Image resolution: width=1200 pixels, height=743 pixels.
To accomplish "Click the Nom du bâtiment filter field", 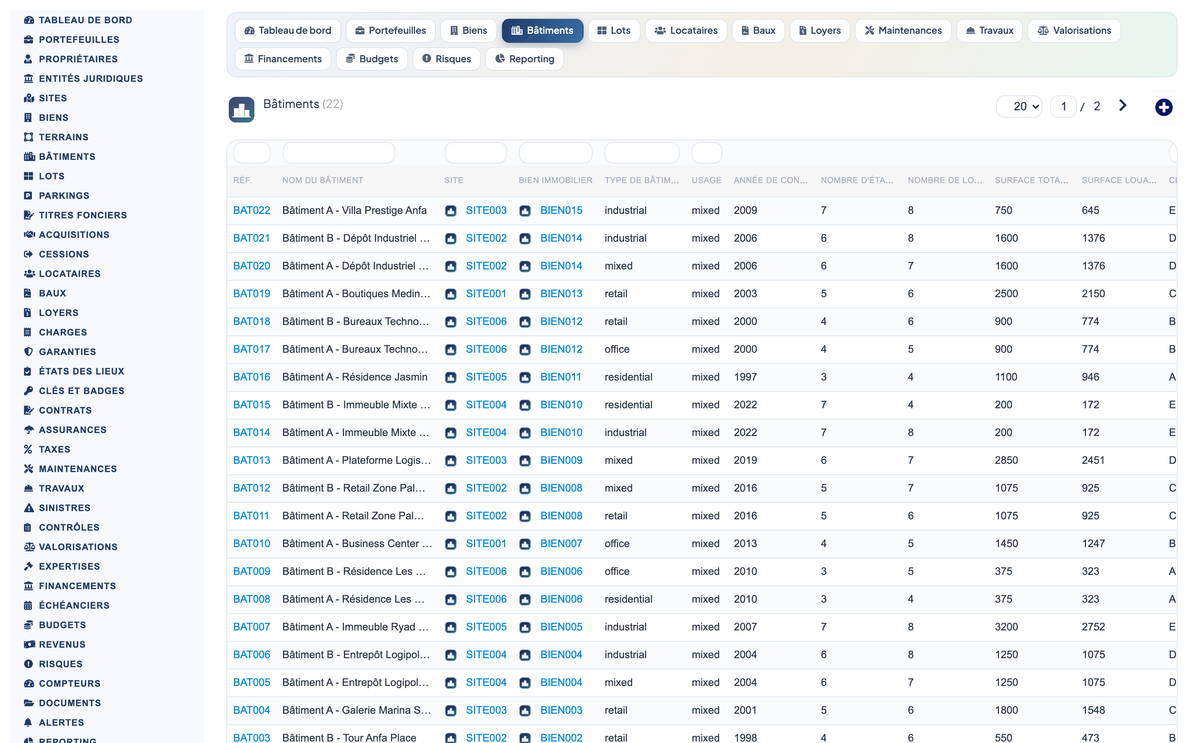I will click(x=339, y=153).
